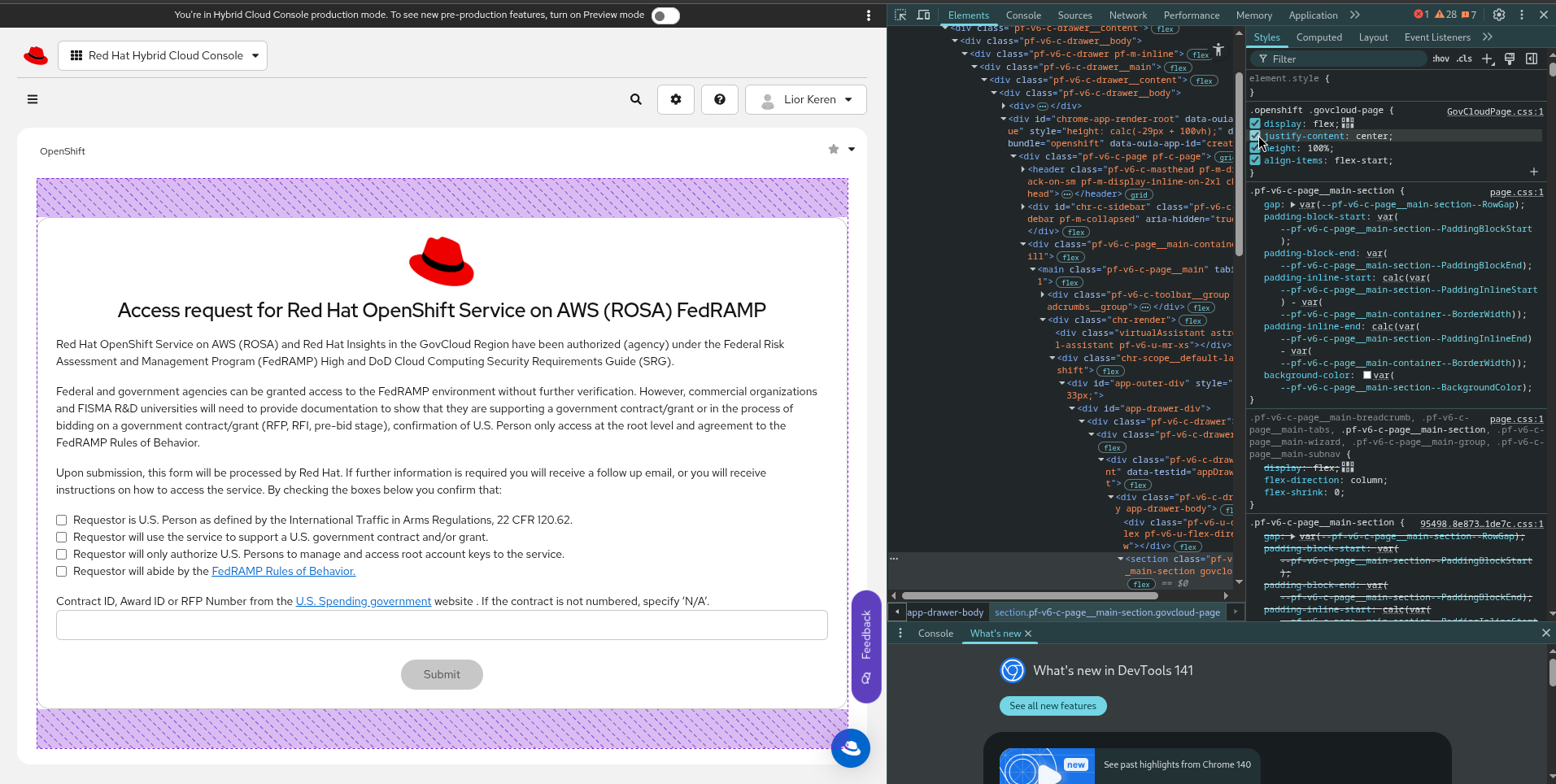Open the U.S. Spending government link
Image resolution: width=1556 pixels, height=784 pixels.
point(364,601)
